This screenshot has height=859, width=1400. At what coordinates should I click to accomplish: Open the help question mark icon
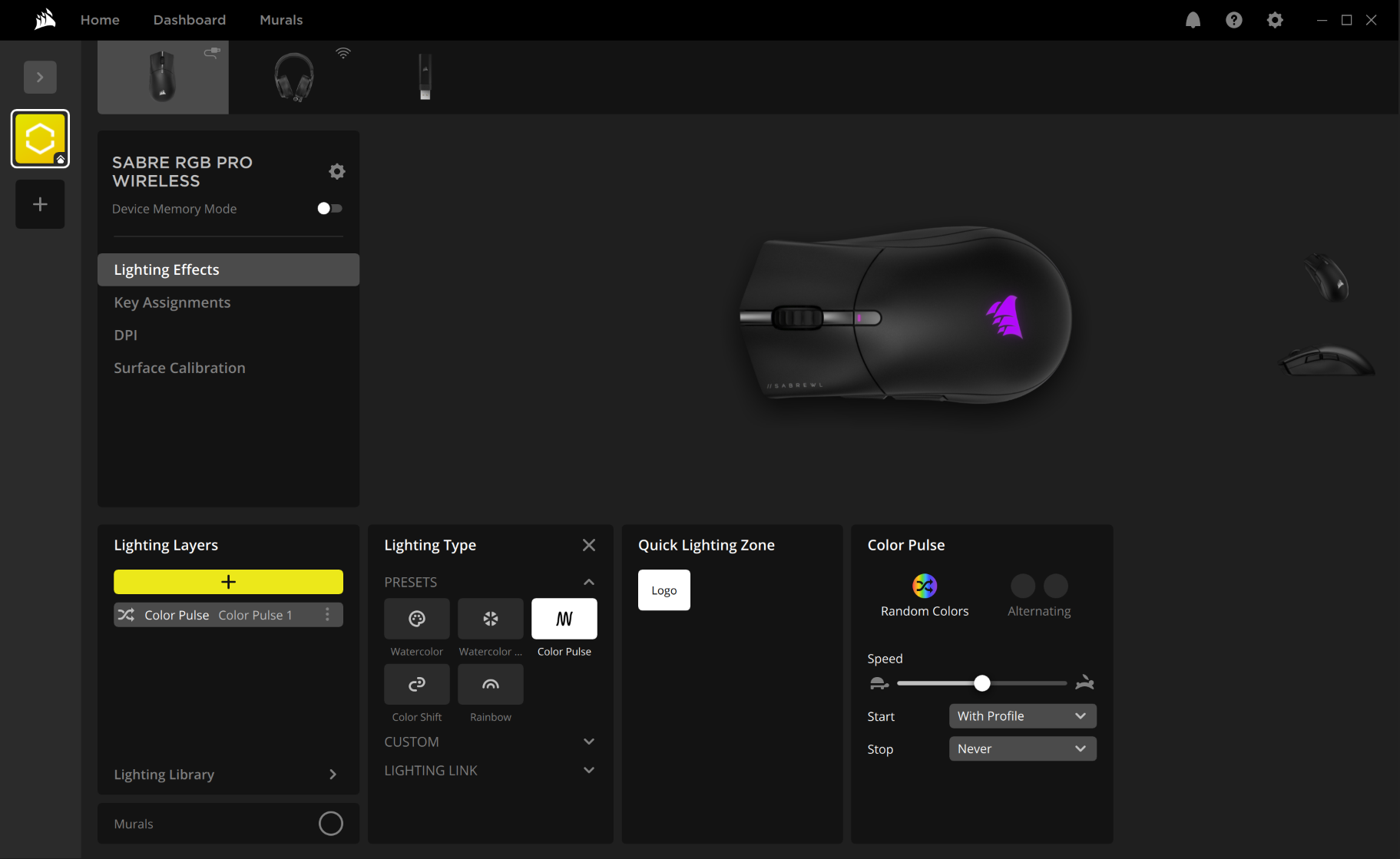point(1233,20)
